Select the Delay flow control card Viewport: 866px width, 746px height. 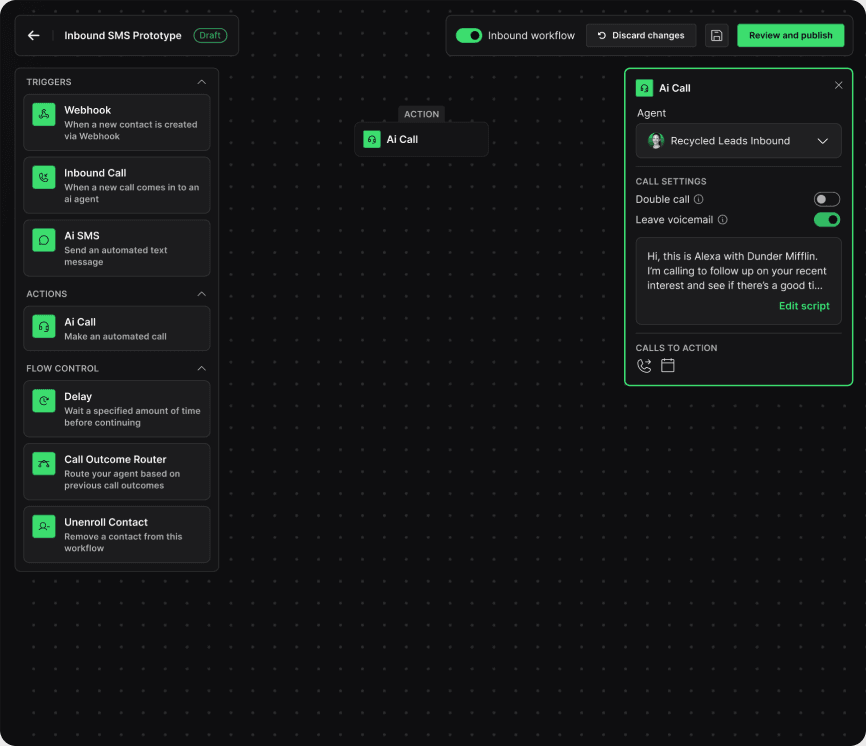click(x=117, y=409)
